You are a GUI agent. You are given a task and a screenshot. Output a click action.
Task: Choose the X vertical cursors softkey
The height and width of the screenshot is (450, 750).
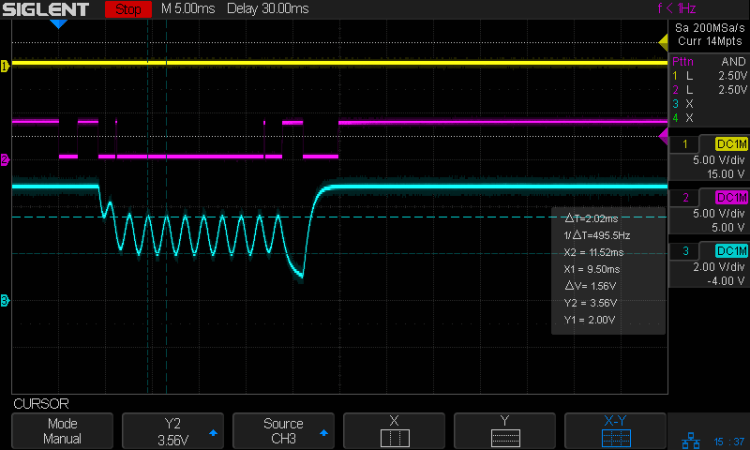tap(394, 431)
